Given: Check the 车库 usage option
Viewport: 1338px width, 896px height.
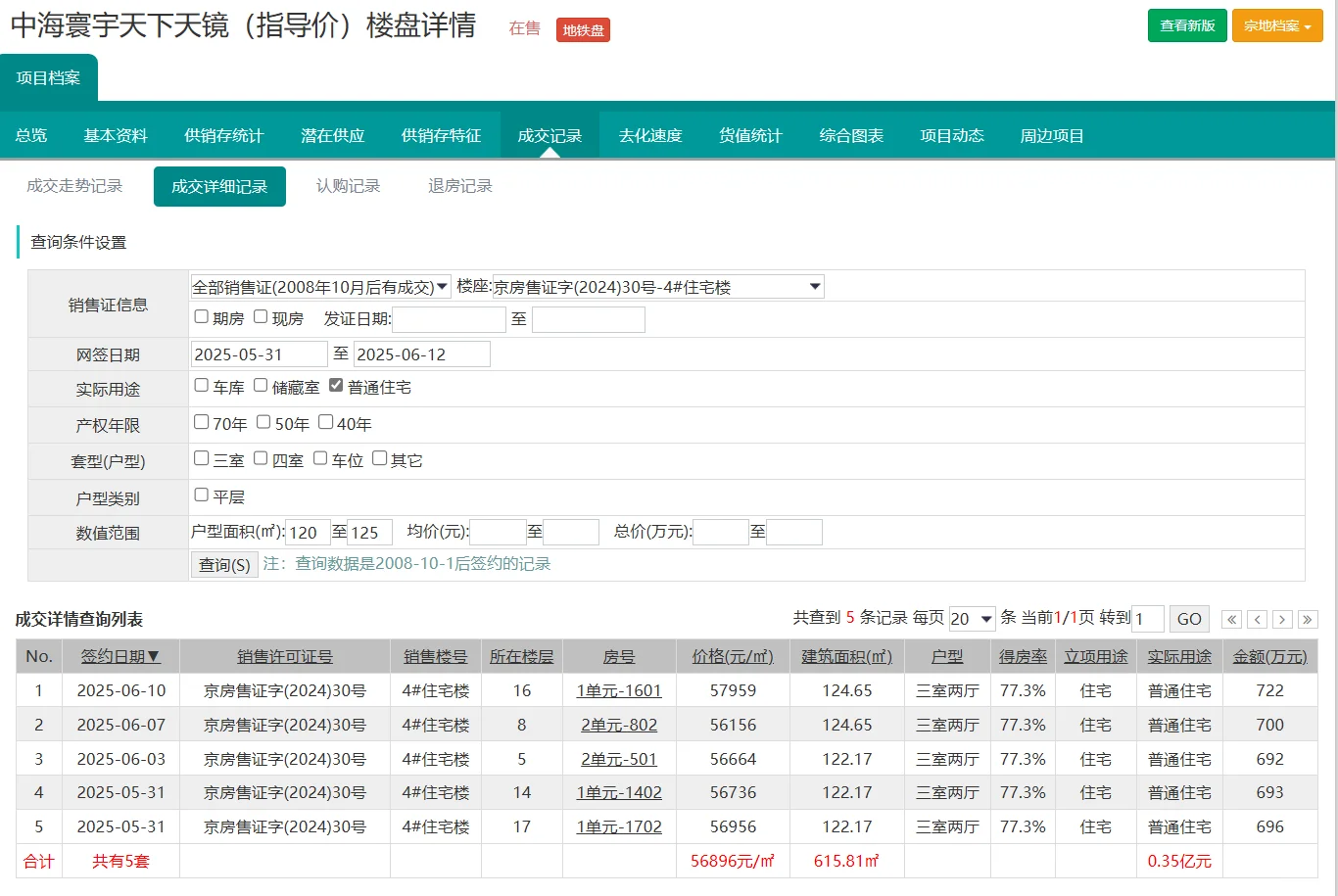Looking at the screenshot, I should [202, 385].
